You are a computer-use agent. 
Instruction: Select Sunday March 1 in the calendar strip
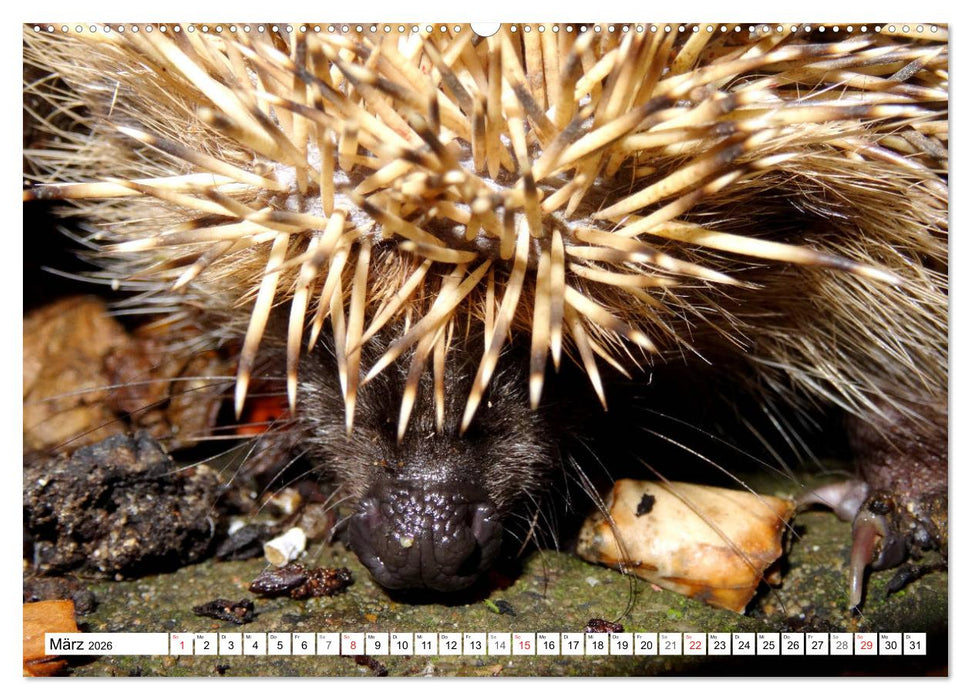click(181, 644)
